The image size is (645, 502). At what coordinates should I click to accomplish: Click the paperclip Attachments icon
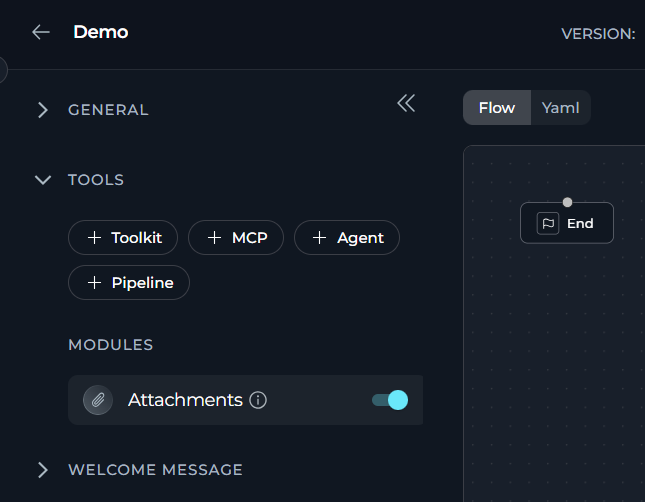98,400
